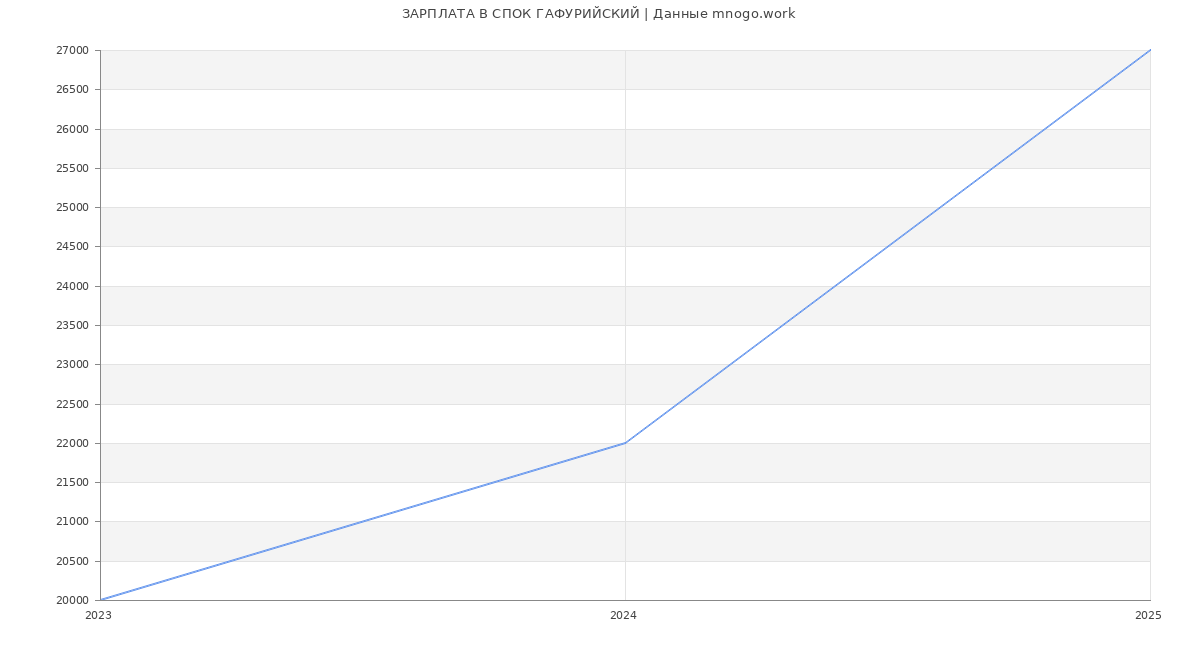Select the 24500 y-axis label

tap(72, 247)
